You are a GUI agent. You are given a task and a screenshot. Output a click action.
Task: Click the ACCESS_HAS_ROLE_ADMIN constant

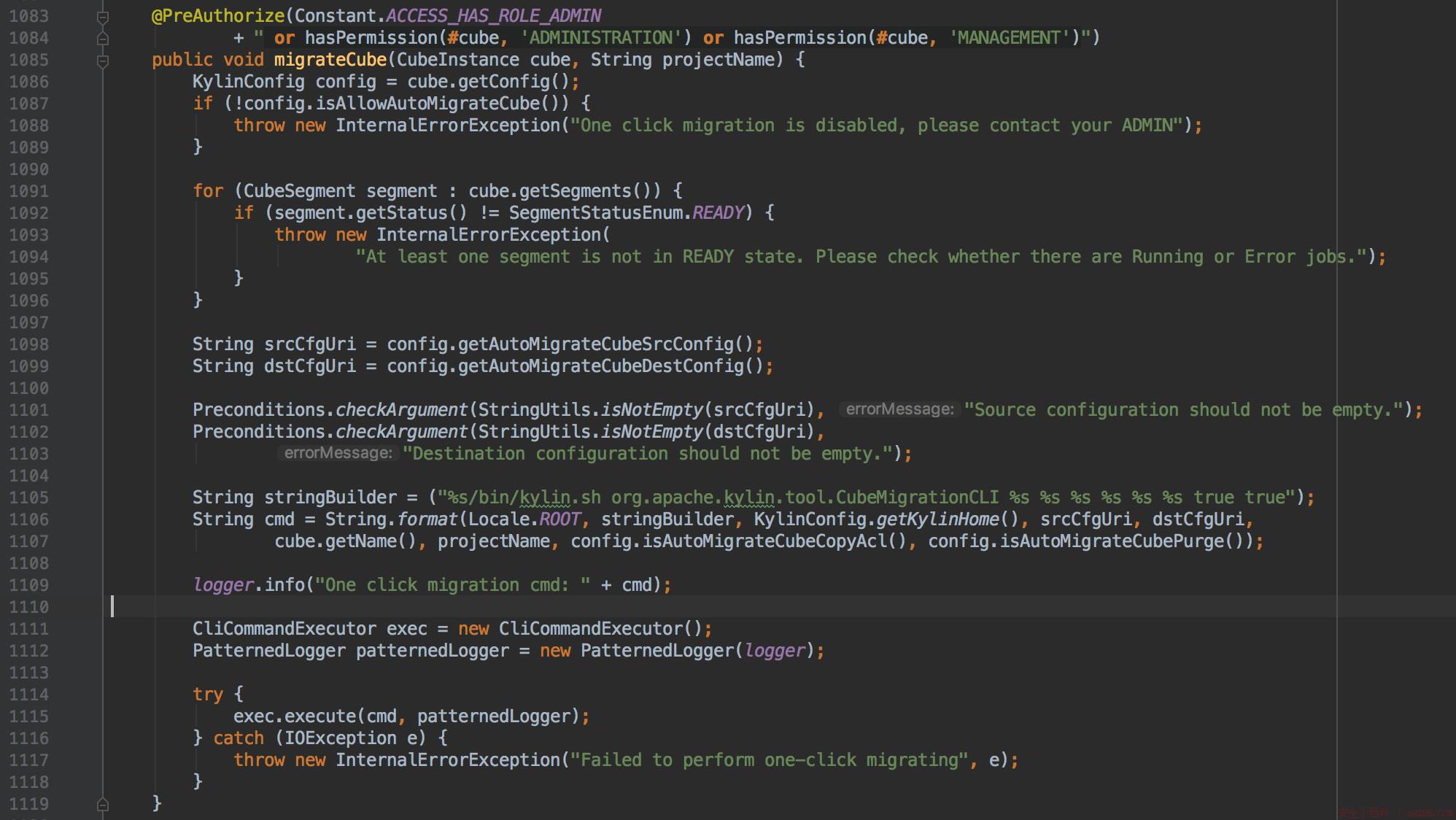coord(494,16)
